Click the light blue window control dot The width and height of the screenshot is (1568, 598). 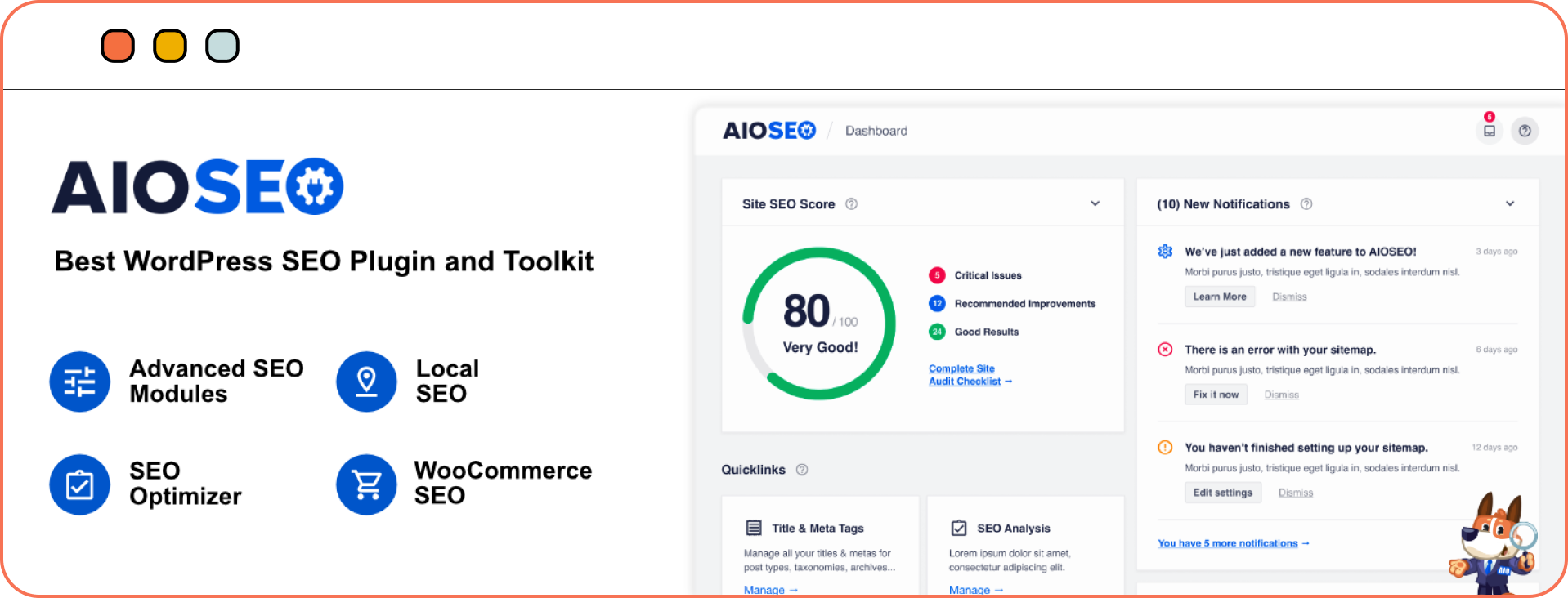pyautogui.click(x=222, y=46)
